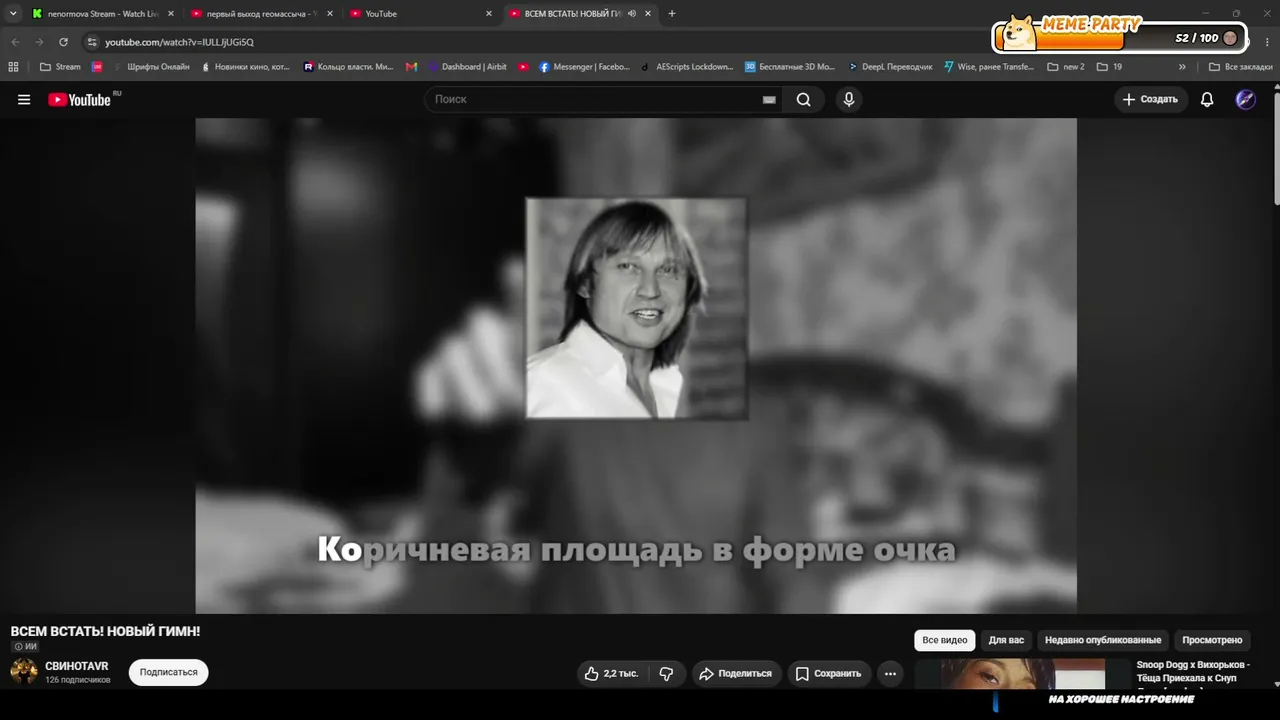The height and width of the screenshot is (720, 1280).
Task: Open the Бесплатные 3D Mo... bookmark
Action: pos(790,67)
